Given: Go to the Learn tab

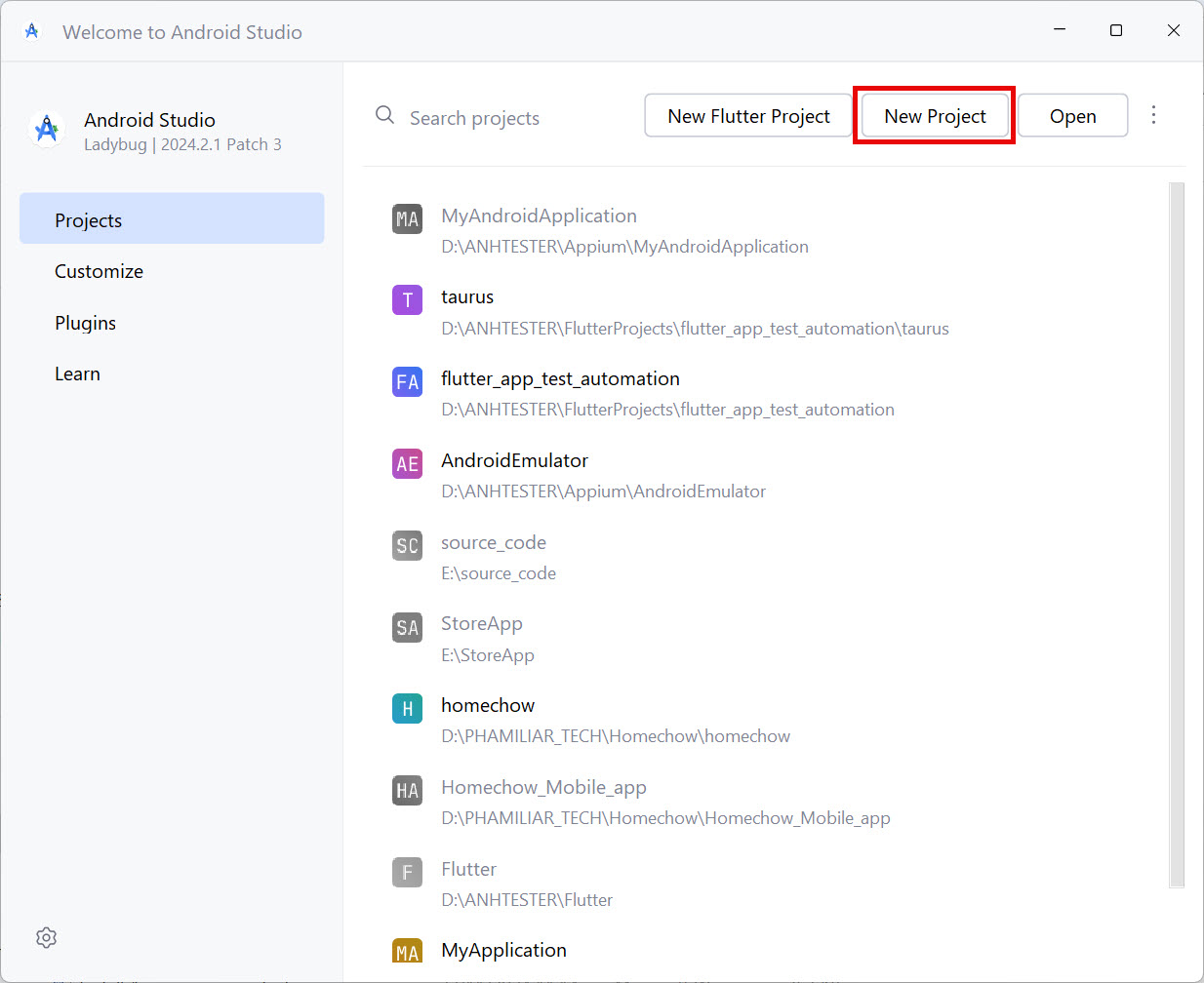Looking at the screenshot, I should pos(172,374).
